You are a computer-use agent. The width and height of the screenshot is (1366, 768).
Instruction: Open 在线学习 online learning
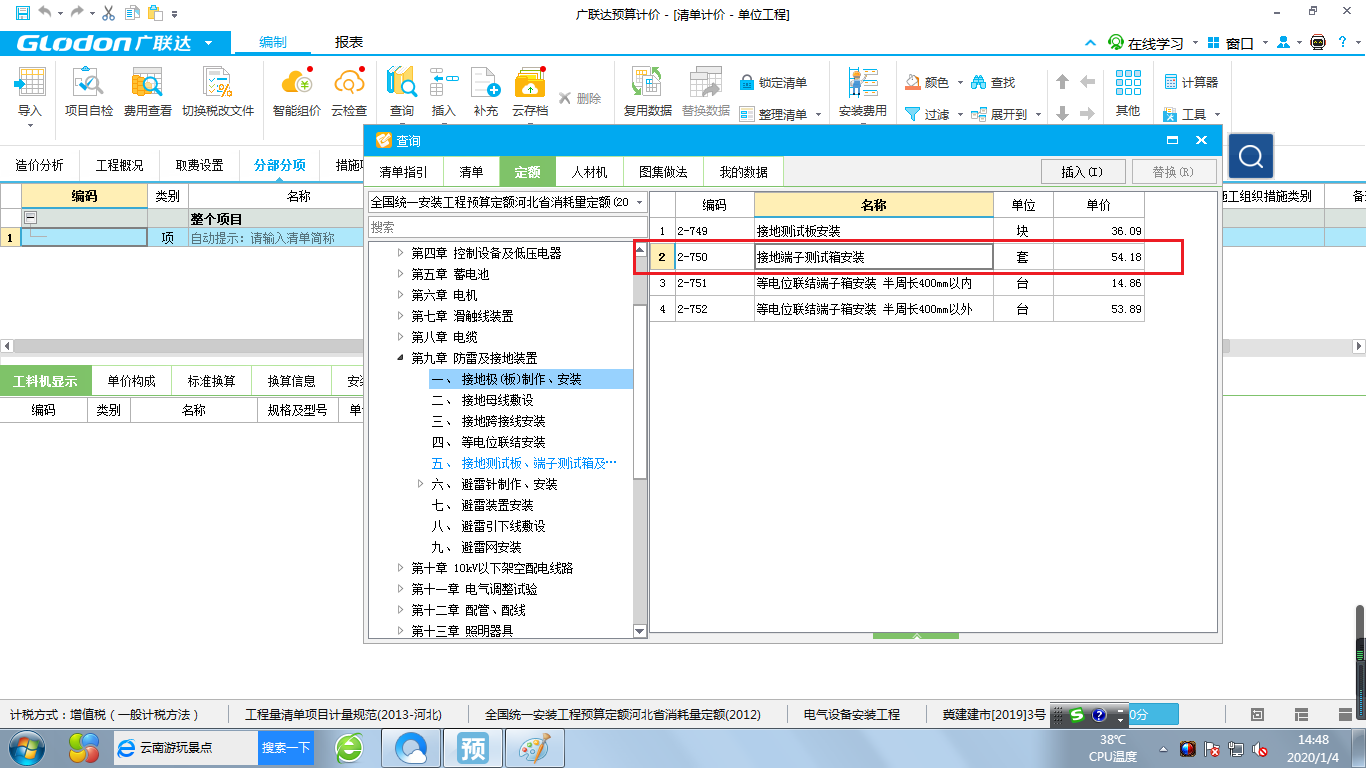pos(1146,43)
